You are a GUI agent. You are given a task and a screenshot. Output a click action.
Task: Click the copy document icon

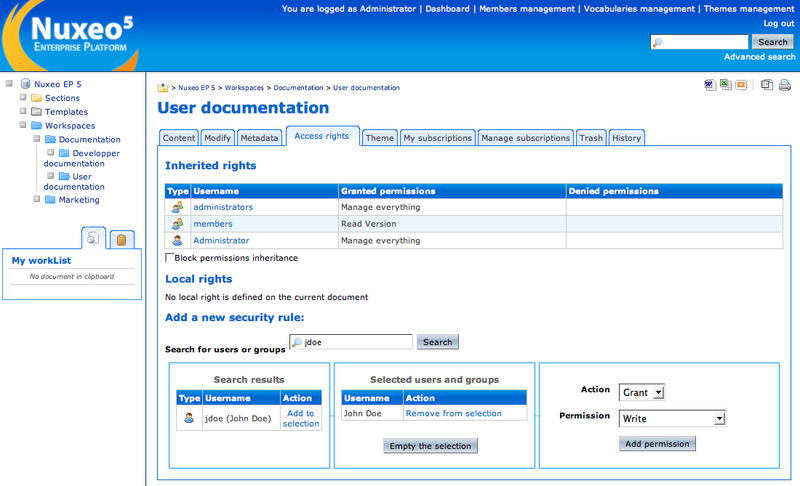pos(765,85)
